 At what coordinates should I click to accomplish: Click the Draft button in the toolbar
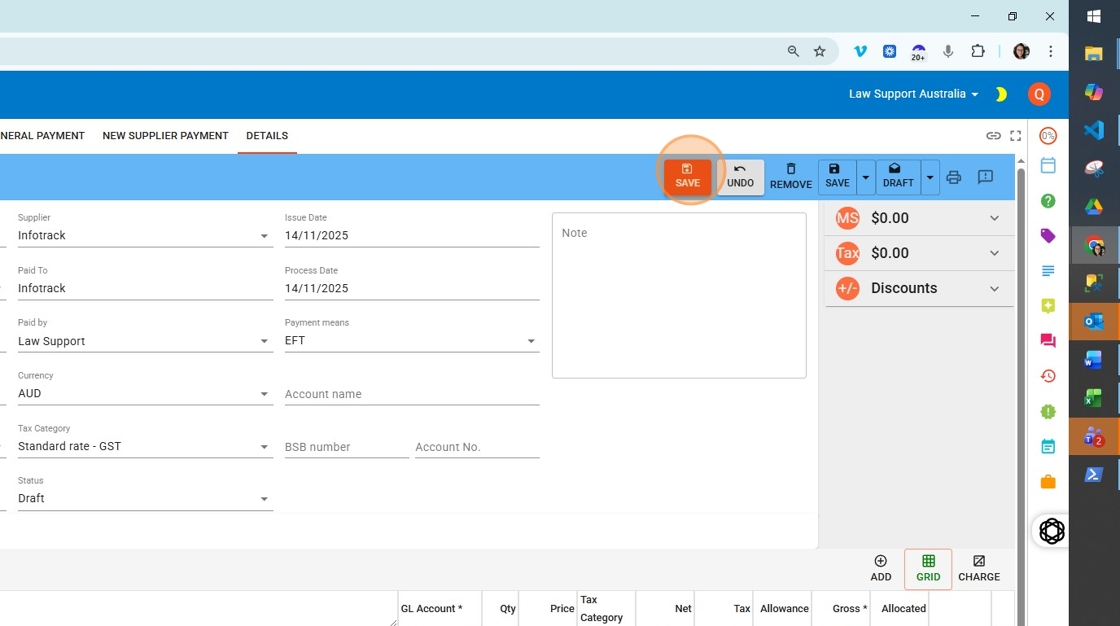click(x=895, y=176)
